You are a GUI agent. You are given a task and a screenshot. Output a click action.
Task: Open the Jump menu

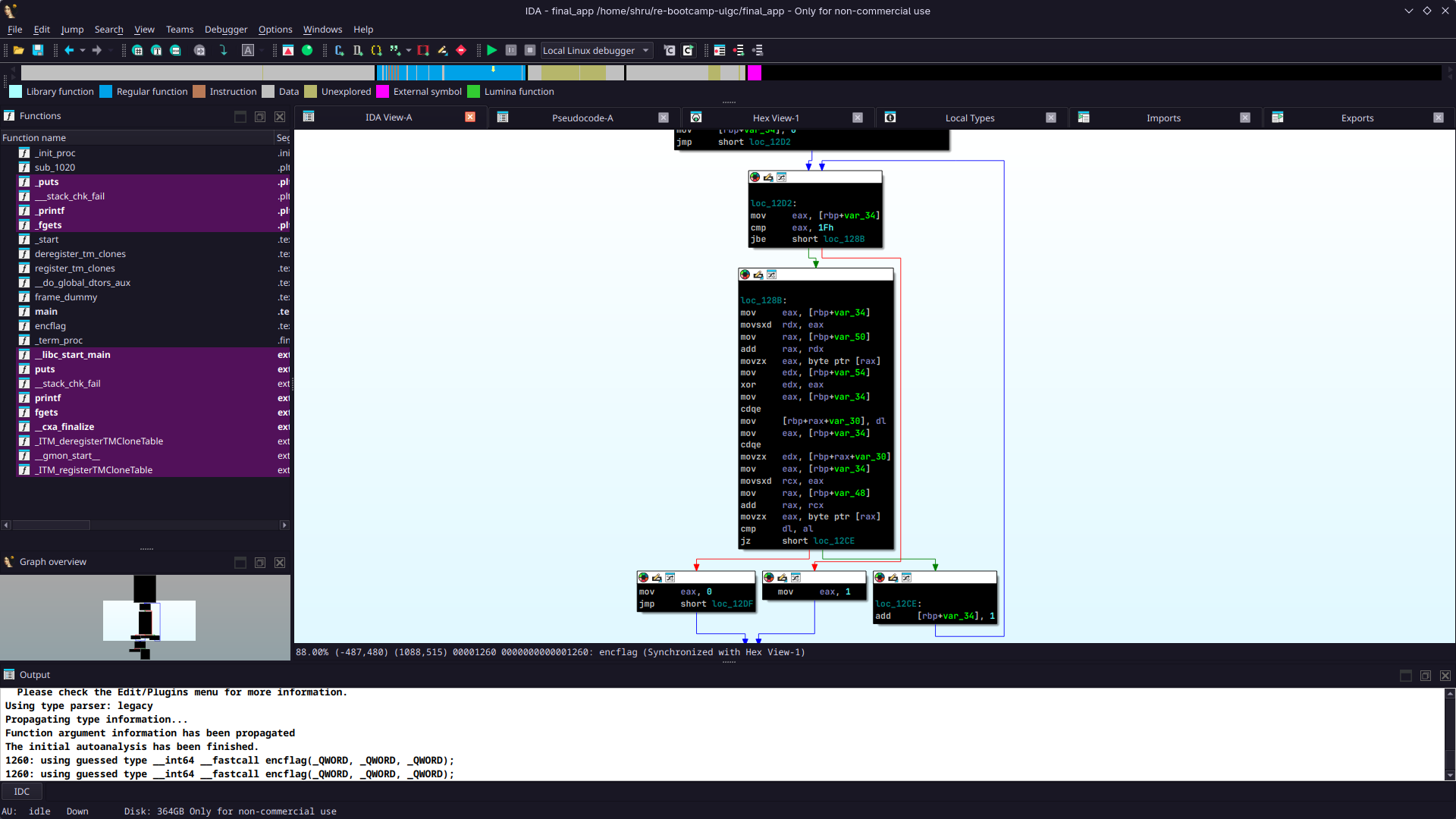pyautogui.click(x=72, y=30)
